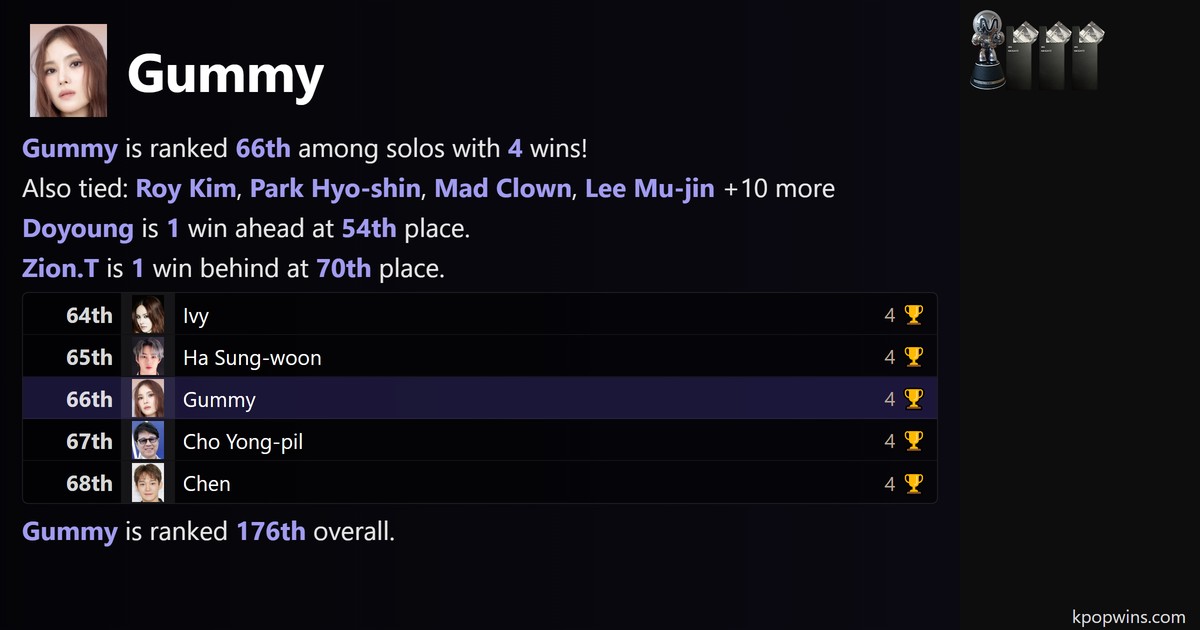Click the trophy icon in Chen's row
Viewport: 1200px width, 630px height.
point(913,484)
